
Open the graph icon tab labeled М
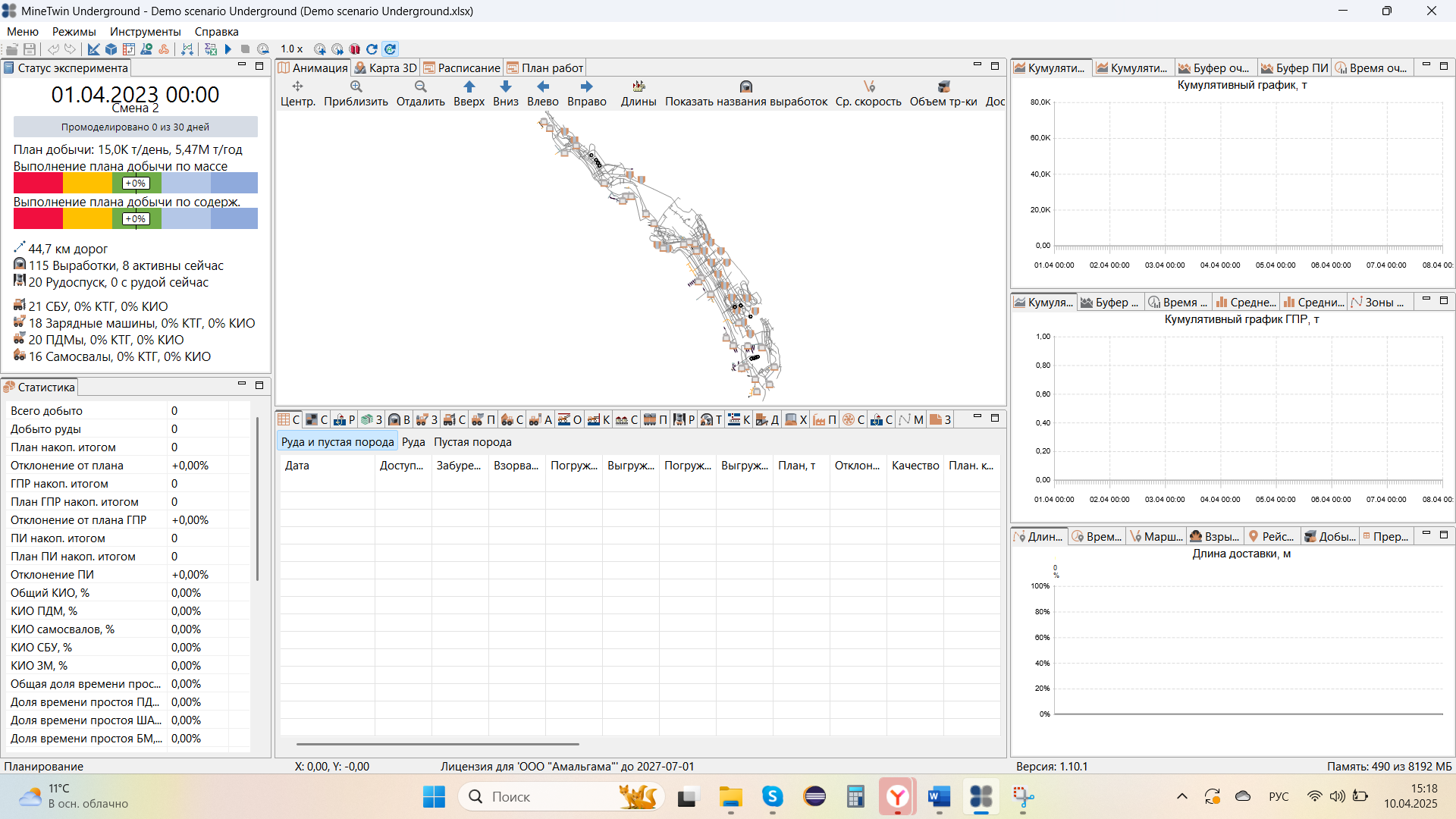912,420
